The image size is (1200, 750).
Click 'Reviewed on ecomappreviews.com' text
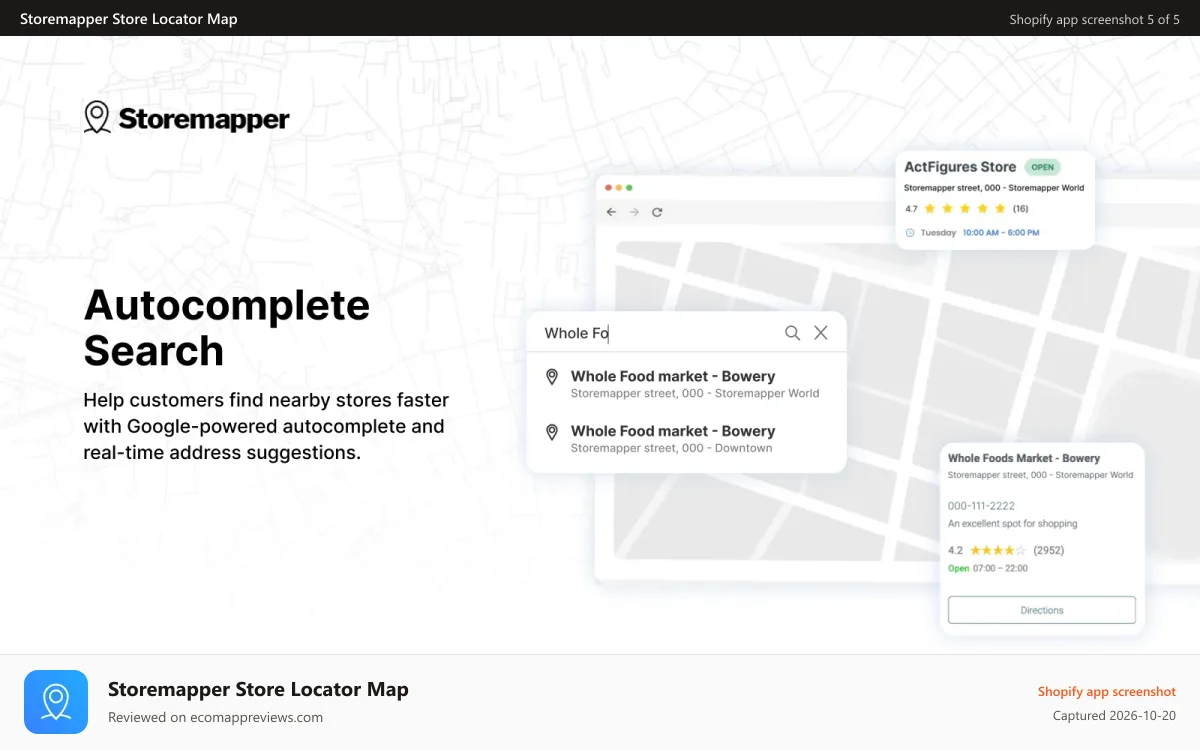pos(215,717)
